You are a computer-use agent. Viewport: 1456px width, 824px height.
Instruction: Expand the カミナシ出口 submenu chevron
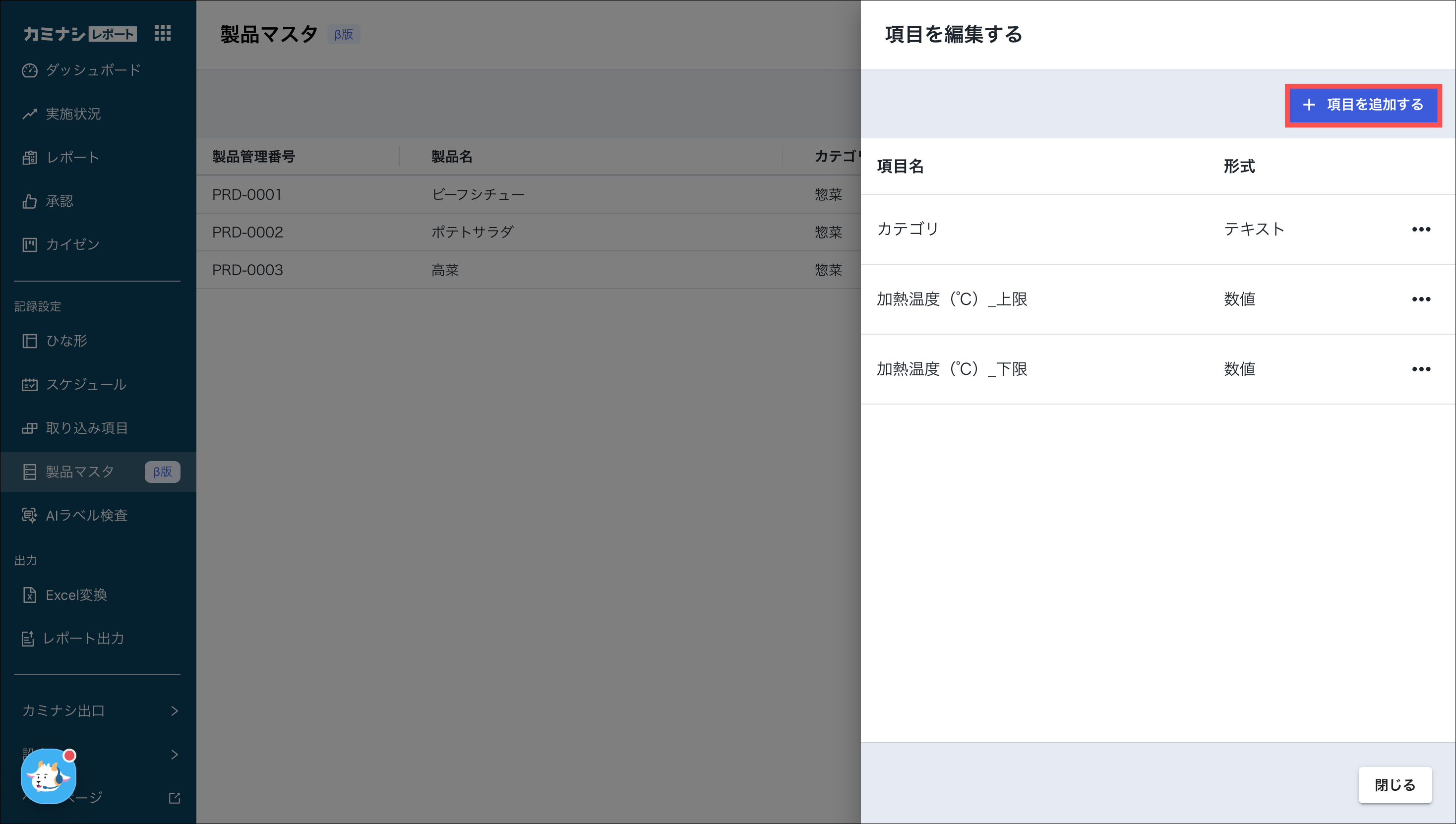click(175, 711)
